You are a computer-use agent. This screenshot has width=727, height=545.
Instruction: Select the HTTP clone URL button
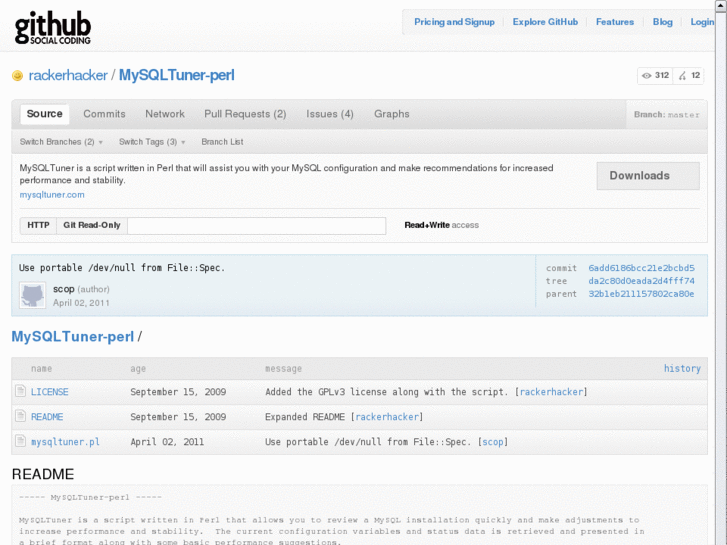point(38,225)
